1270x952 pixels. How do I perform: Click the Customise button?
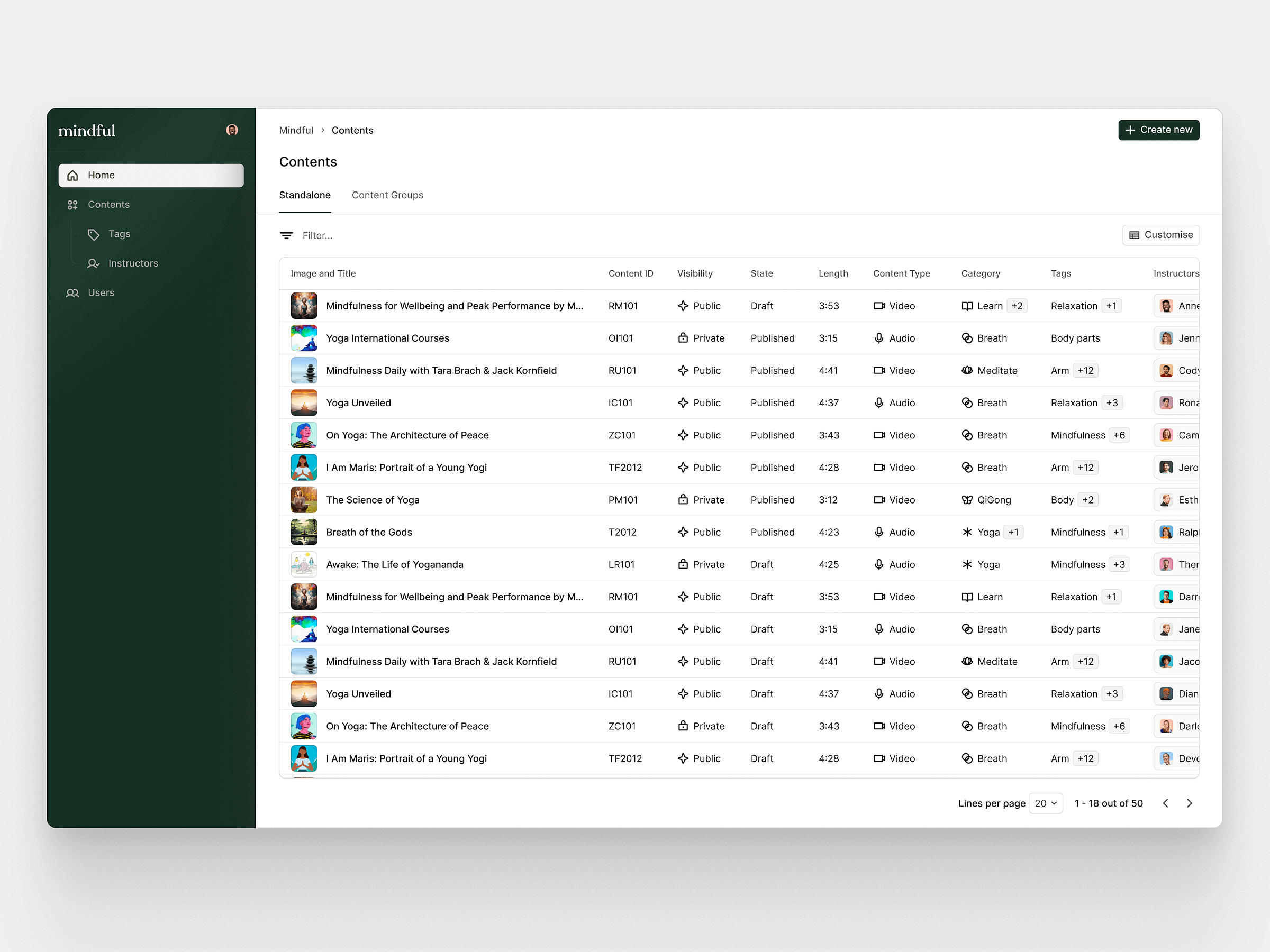1160,235
